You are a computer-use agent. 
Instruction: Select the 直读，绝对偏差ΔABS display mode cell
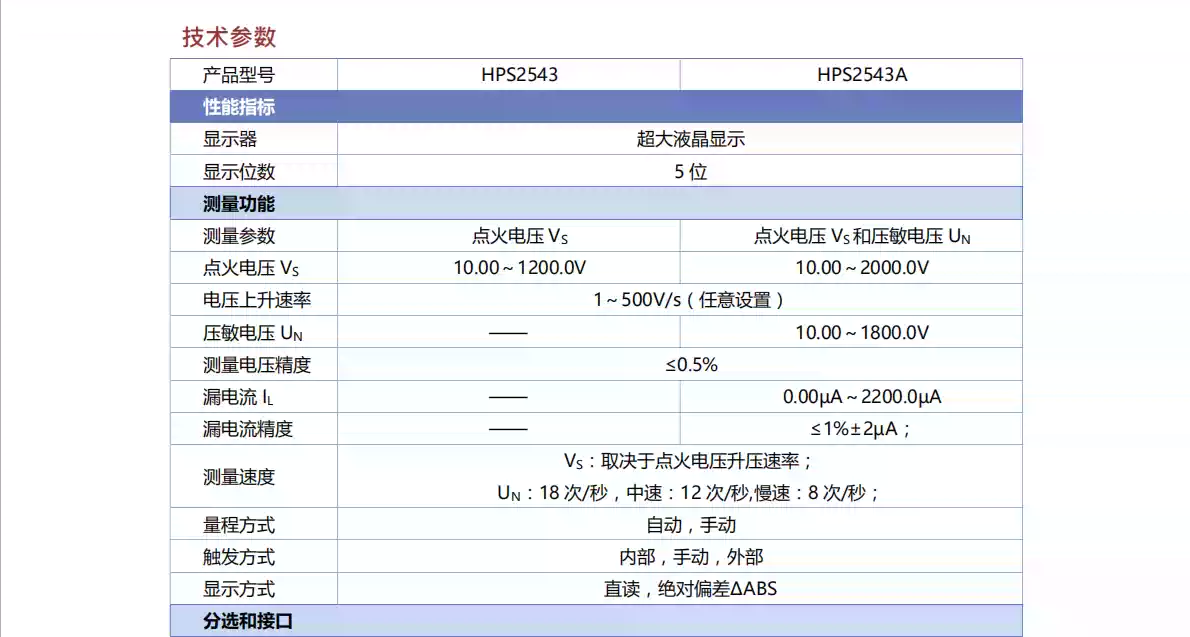point(690,589)
